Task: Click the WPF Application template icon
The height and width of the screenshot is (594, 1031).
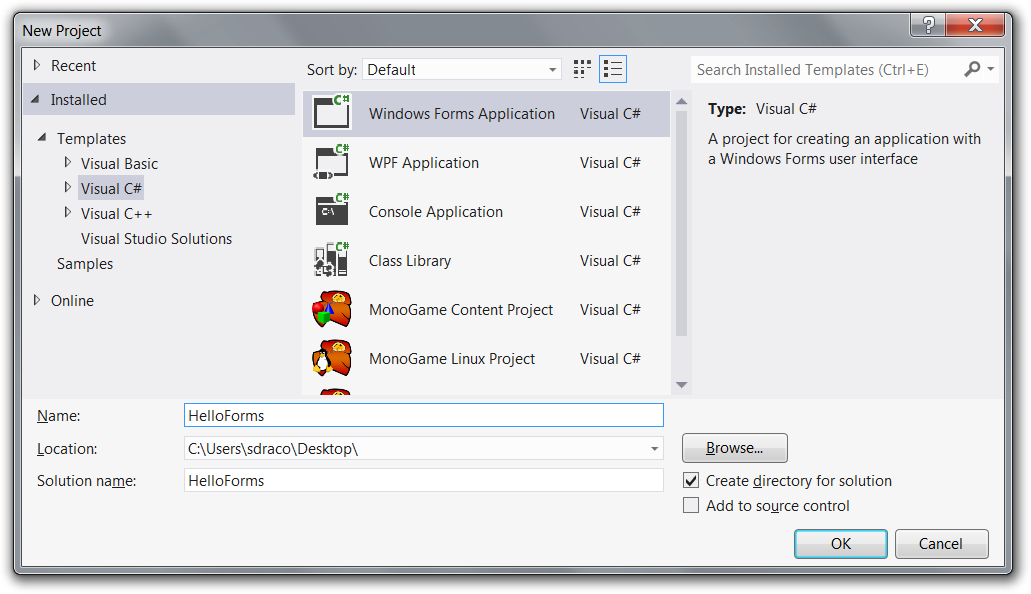Action: (331, 162)
